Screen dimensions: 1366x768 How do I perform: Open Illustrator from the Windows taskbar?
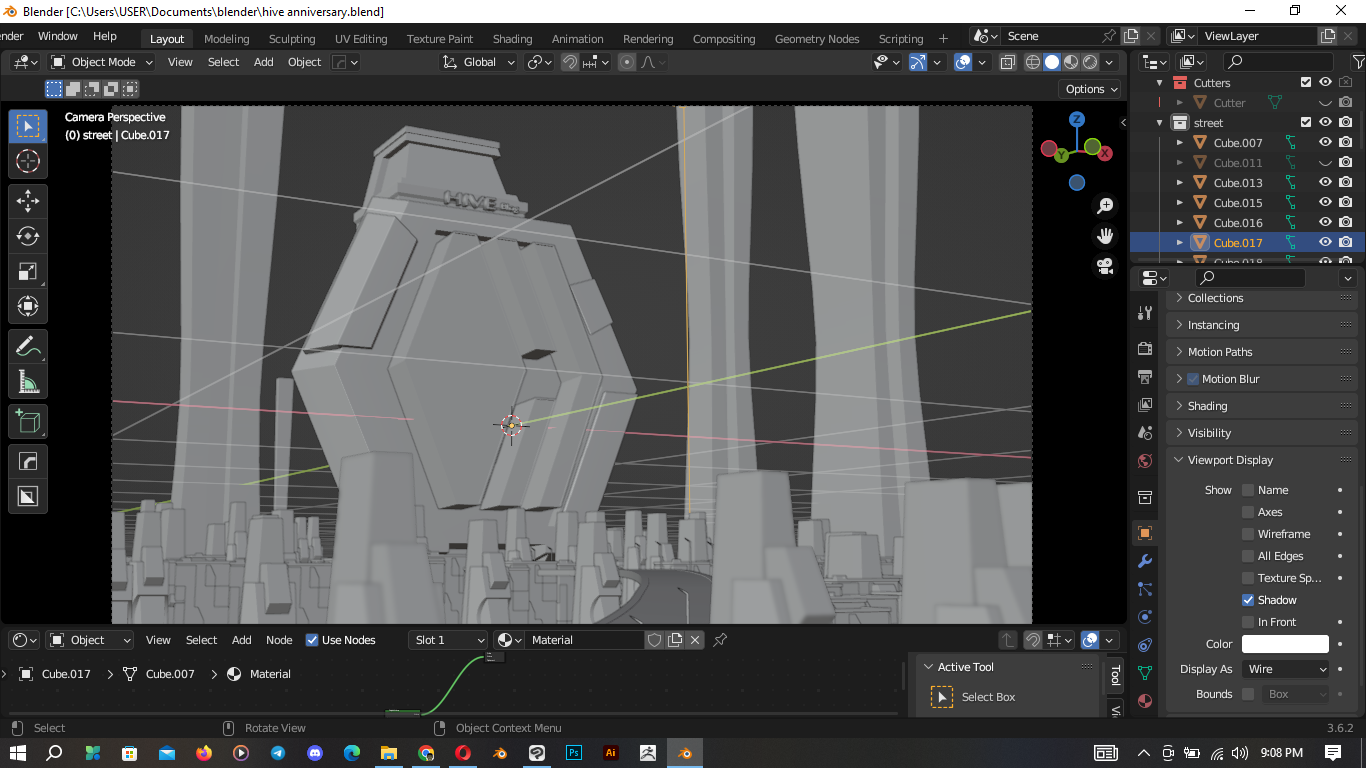click(611, 753)
